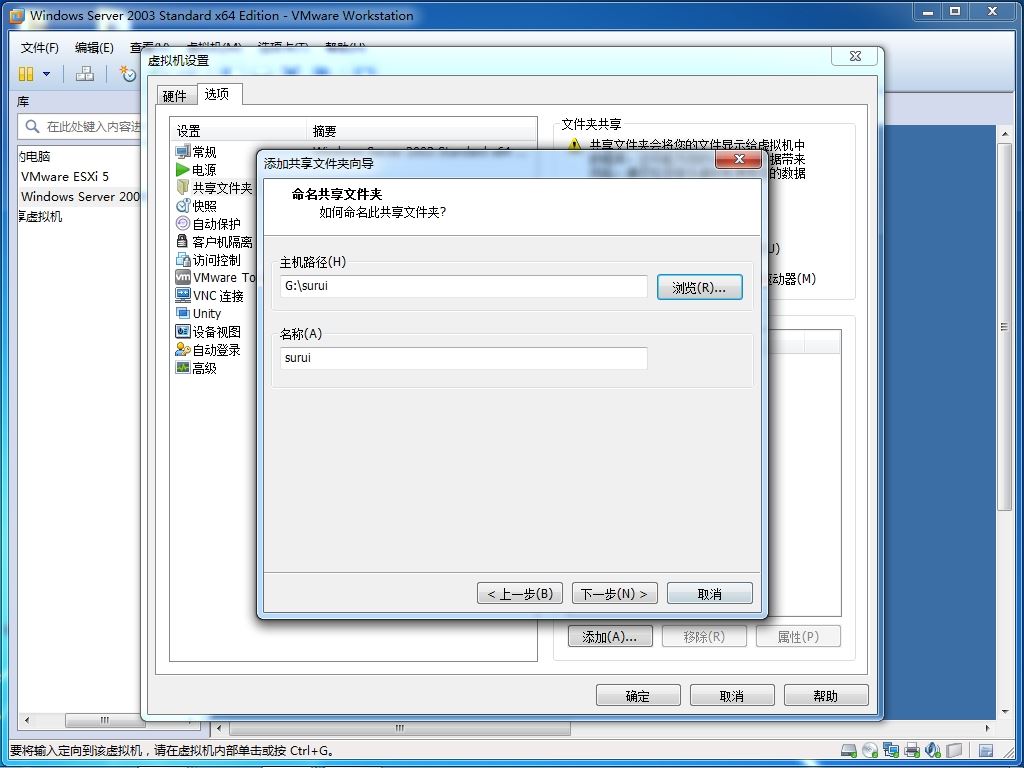Select the 高级 advanced icon
The image size is (1024, 768).
(x=183, y=368)
